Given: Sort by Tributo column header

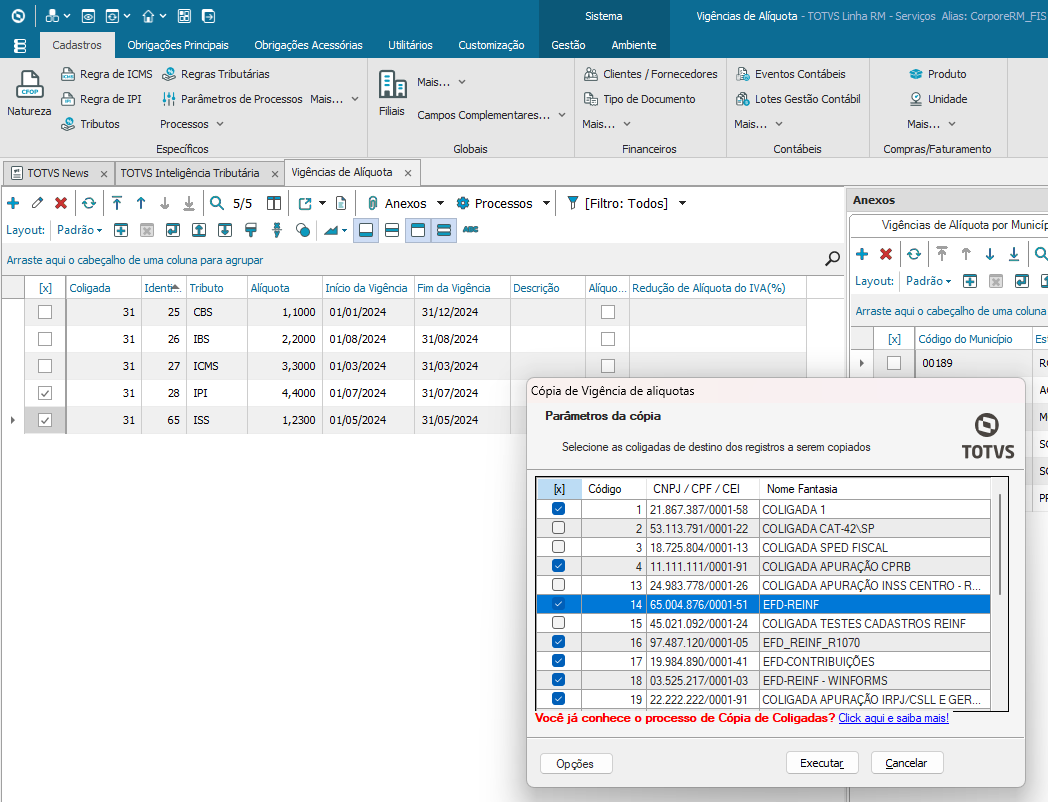Looking at the screenshot, I should 217,288.
